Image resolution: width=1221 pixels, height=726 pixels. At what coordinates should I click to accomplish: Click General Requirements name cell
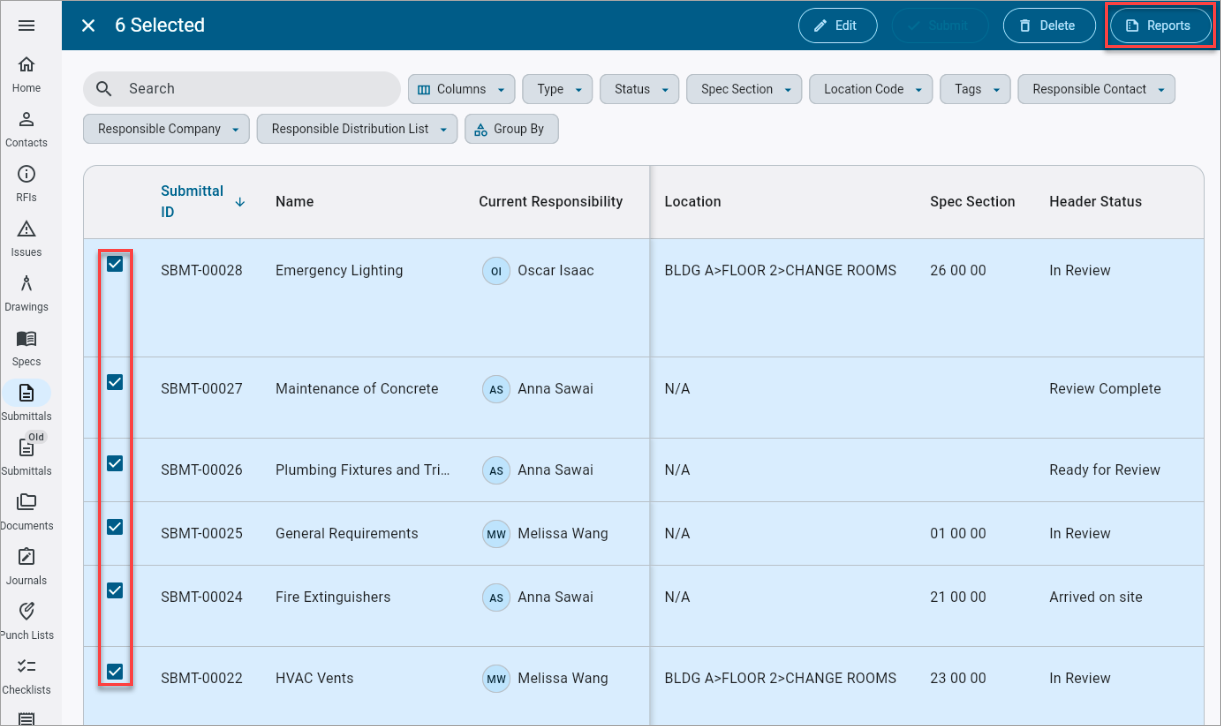pyautogui.click(x=347, y=534)
